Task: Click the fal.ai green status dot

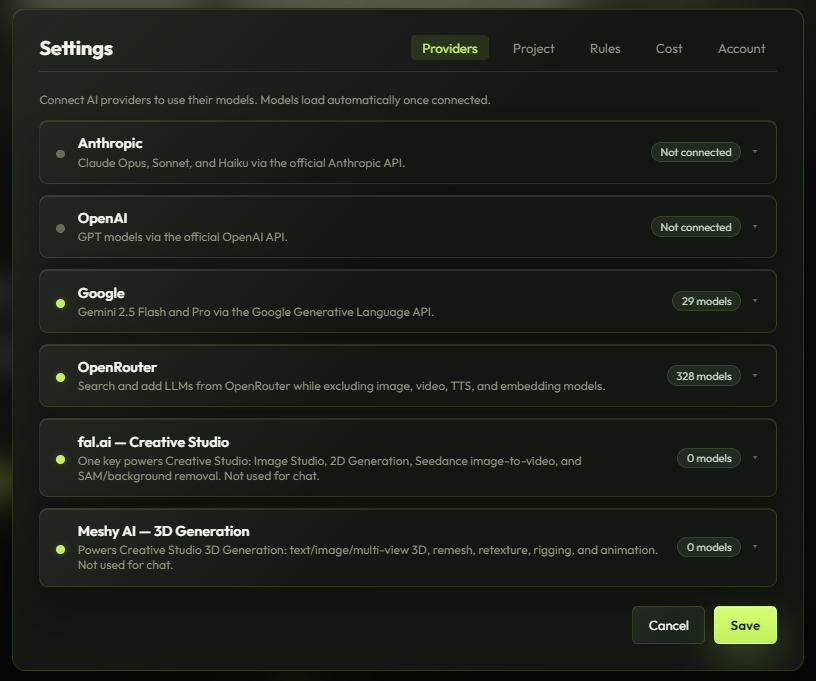Action: coord(60,459)
